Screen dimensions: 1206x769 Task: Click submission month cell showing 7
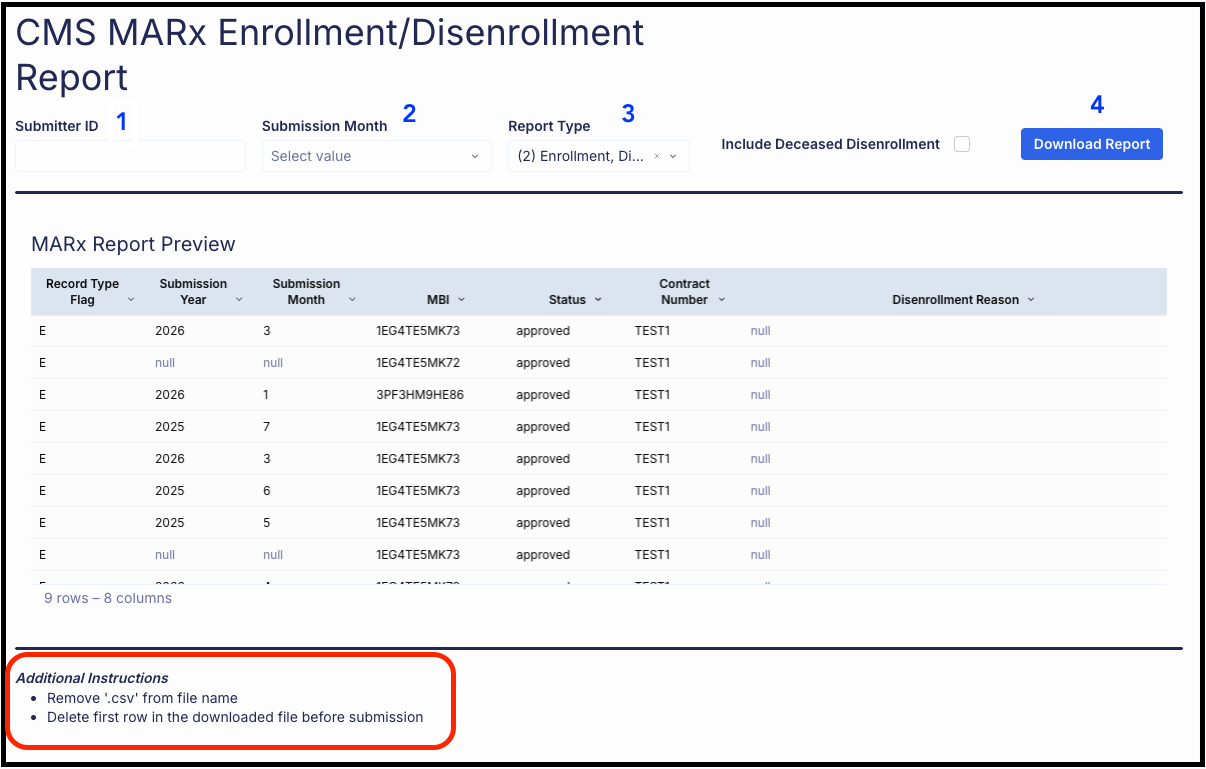[267, 427]
